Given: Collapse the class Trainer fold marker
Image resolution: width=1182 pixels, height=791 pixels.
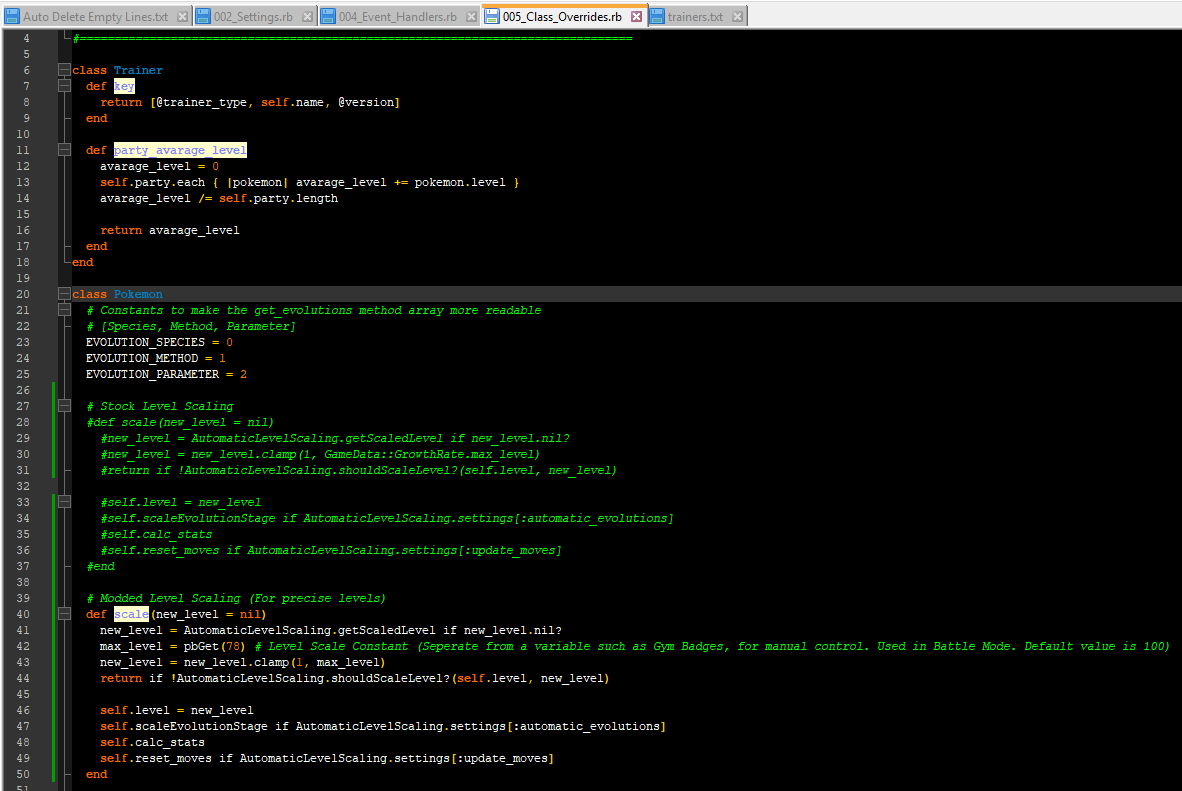Looking at the screenshot, I should 65,70.
